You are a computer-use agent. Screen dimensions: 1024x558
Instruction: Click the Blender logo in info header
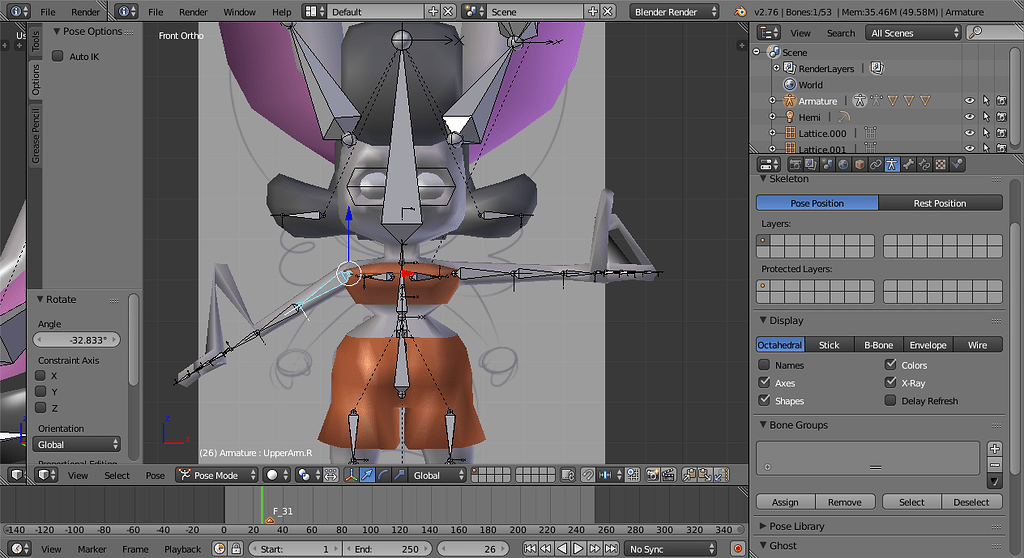point(740,12)
